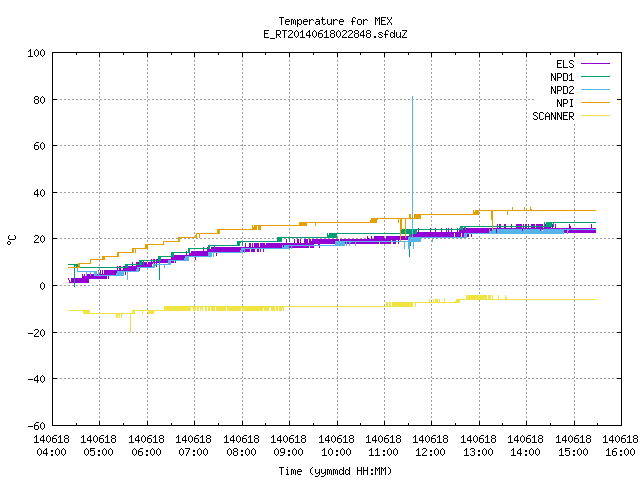The height and width of the screenshot is (480, 640).
Task: Click the y-axis value 0
Action: click(42, 286)
